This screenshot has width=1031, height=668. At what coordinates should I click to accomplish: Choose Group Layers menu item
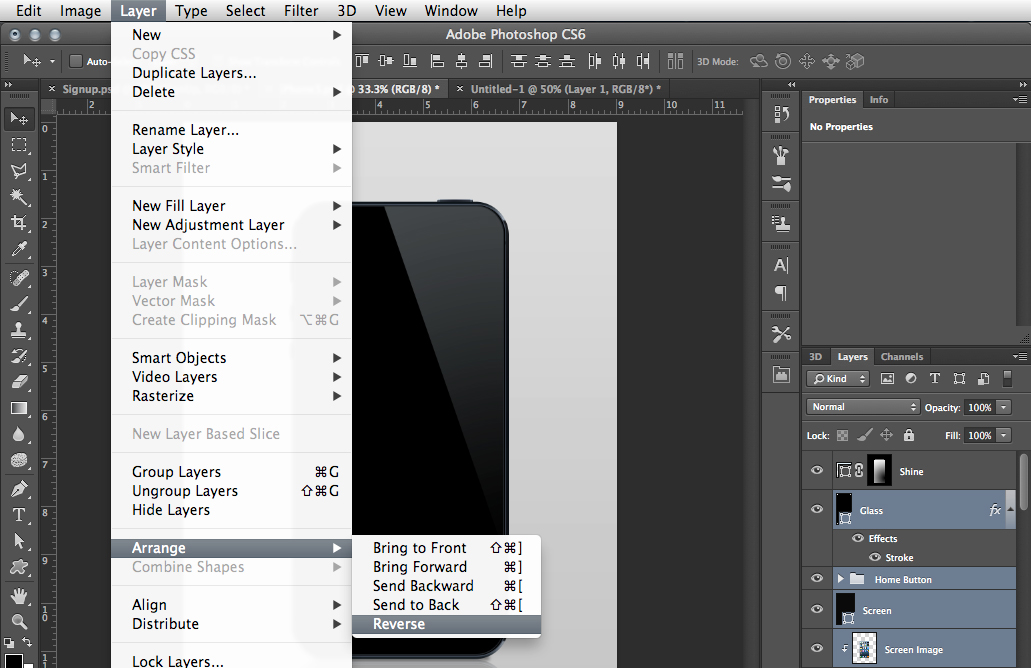point(231,472)
